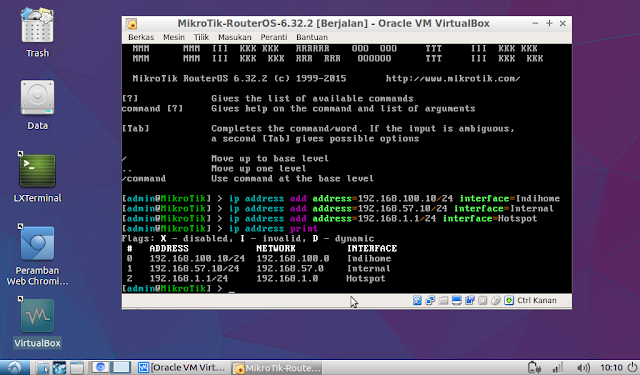The height and width of the screenshot is (375, 640).
Task: Select the Peramban Web Chromium desktop icon
Action: pos(37,255)
